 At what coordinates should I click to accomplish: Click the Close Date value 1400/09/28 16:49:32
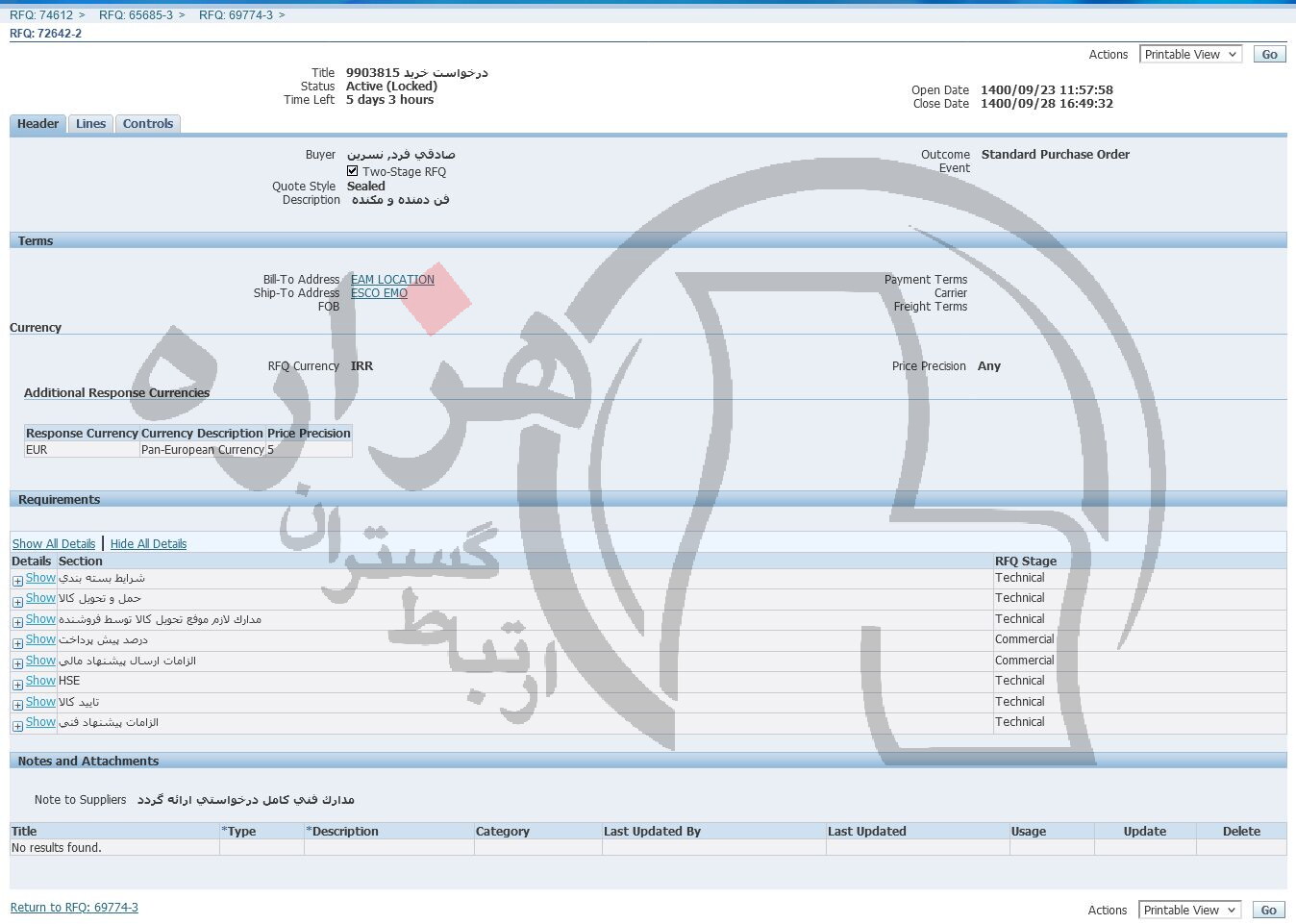coord(1047,104)
